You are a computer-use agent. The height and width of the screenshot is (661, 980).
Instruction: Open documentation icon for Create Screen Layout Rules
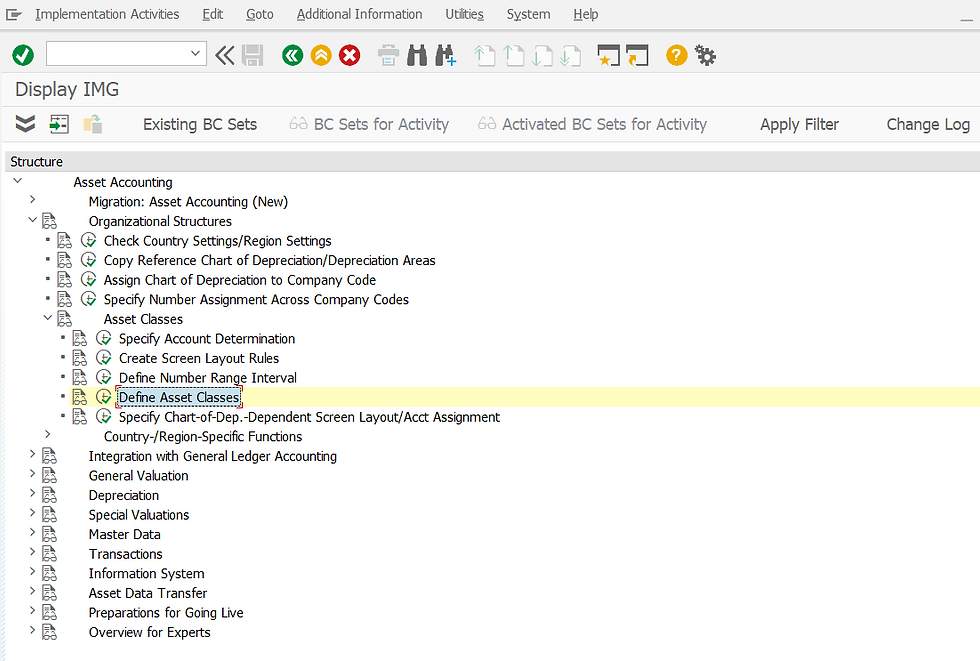79,358
